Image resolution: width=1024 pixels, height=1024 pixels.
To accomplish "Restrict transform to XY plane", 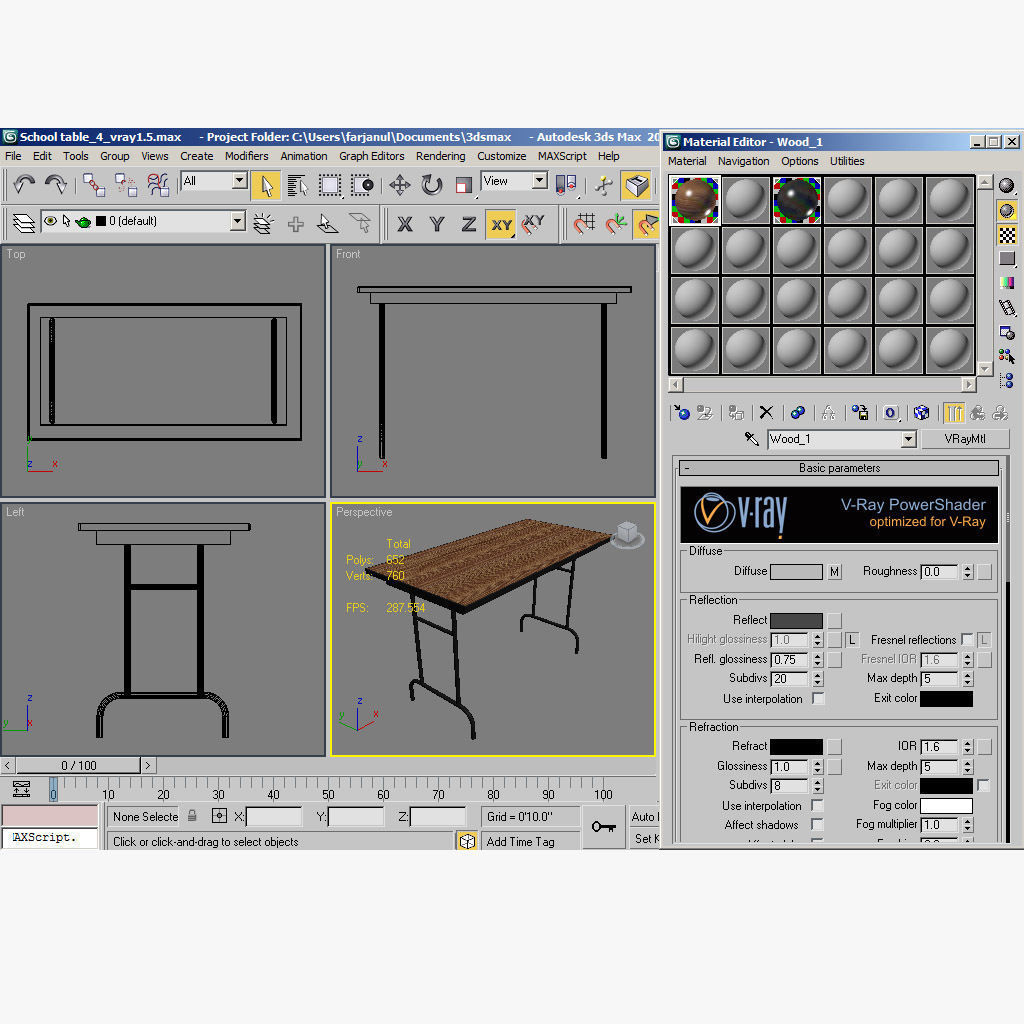I will coord(501,224).
